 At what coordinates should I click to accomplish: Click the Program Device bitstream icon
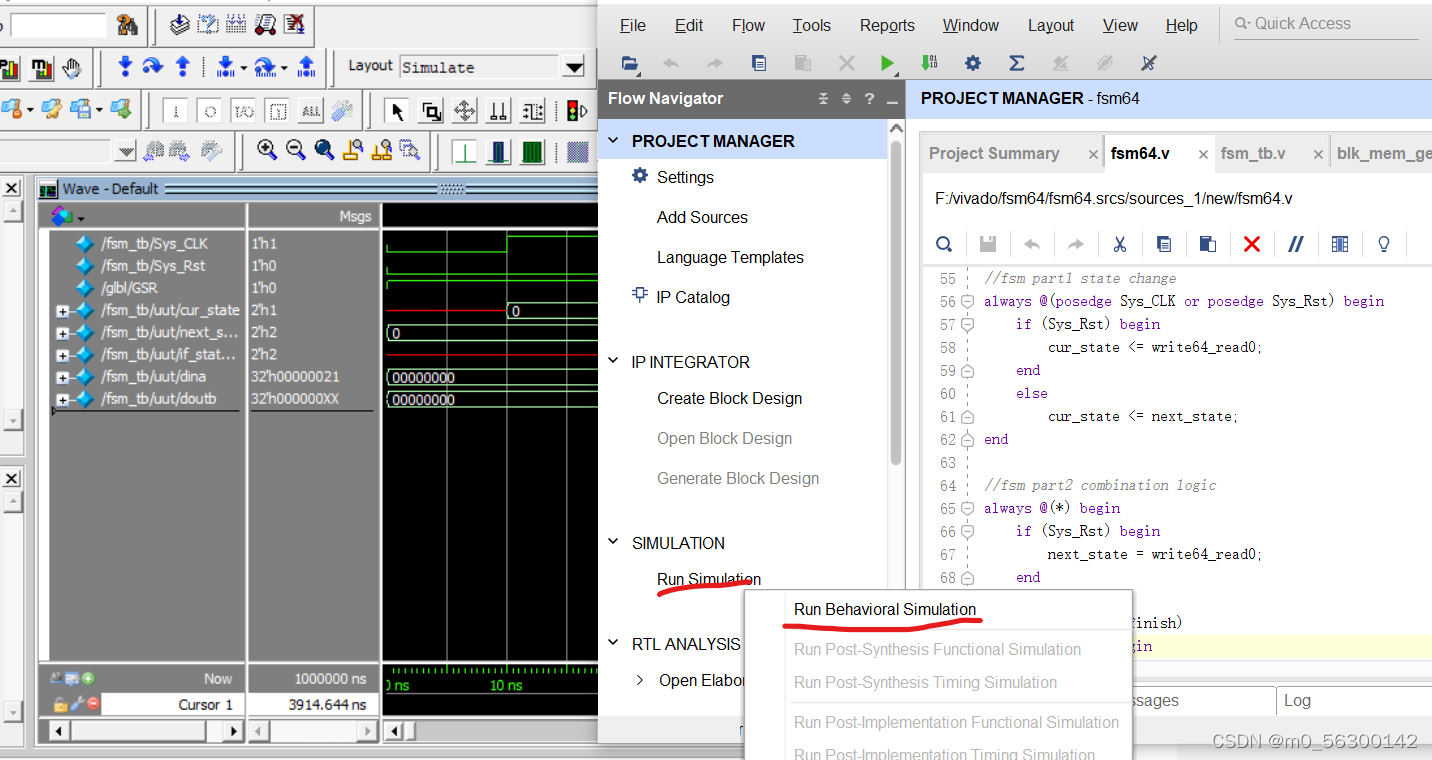(x=930, y=63)
